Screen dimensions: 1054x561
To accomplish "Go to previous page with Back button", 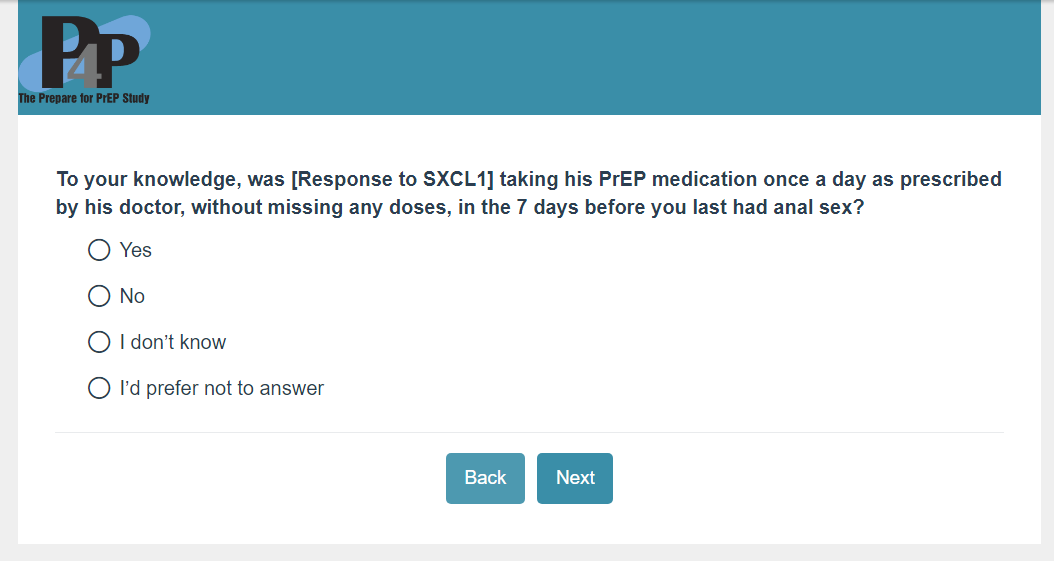I will (485, 478).
